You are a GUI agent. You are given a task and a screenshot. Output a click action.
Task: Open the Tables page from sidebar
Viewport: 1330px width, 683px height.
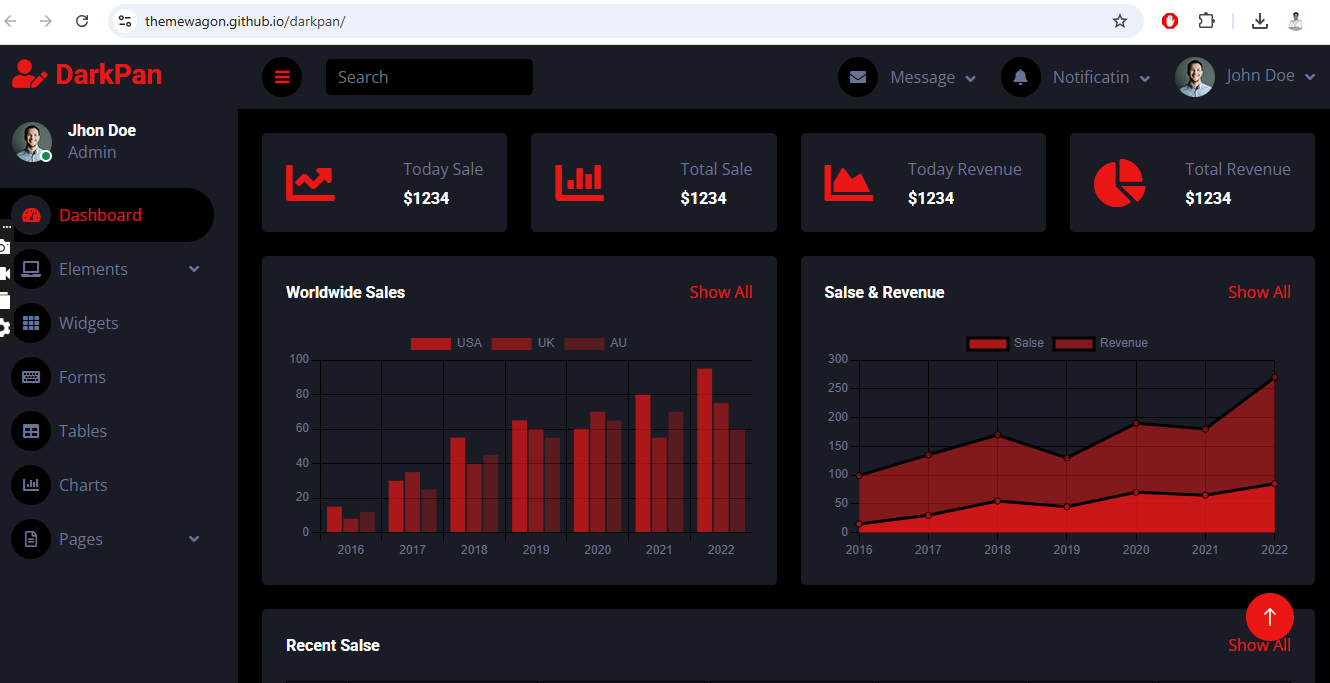pos(82,431)
